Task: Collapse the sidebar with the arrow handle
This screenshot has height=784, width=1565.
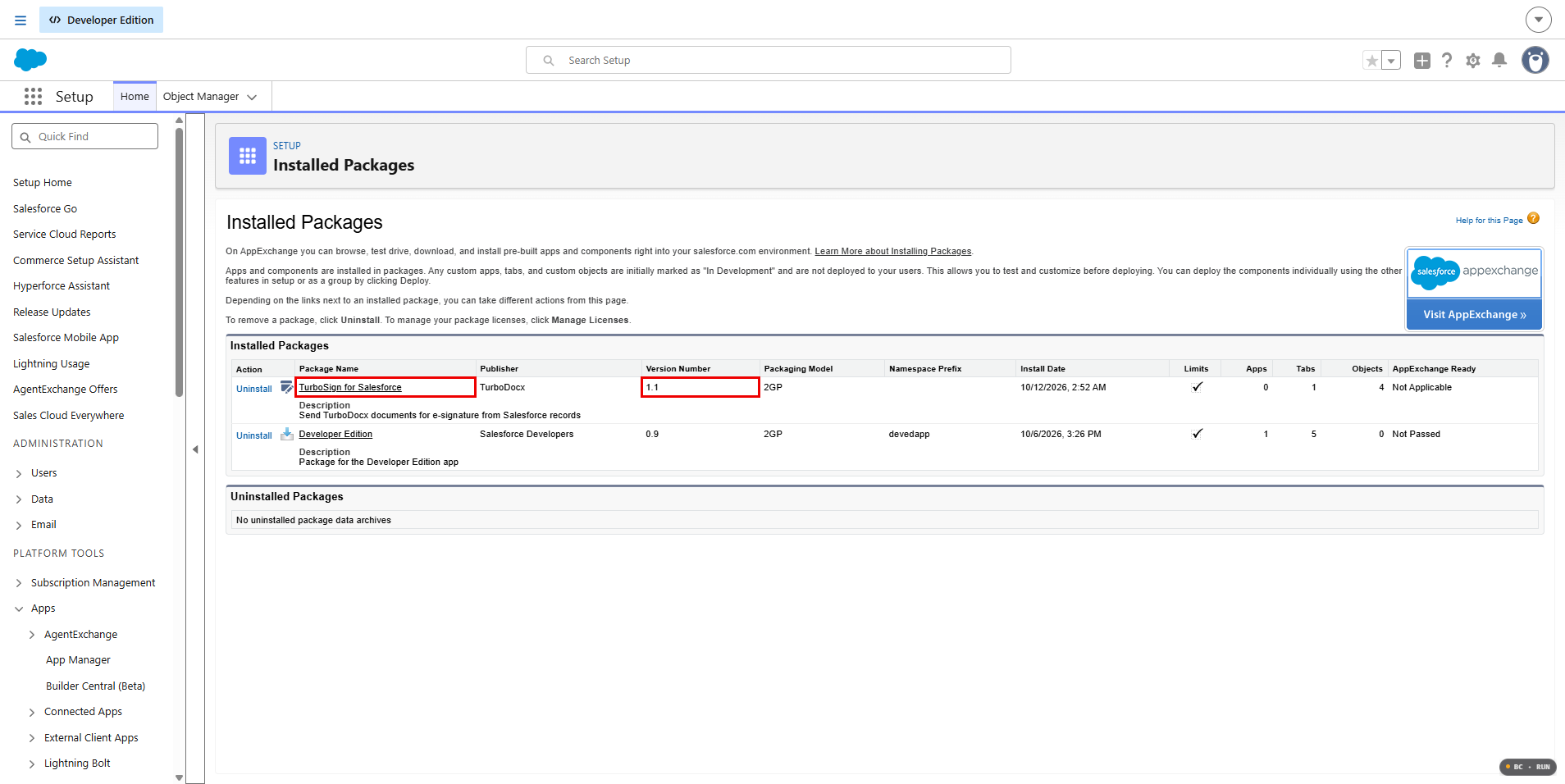Action: click(195, 449)
